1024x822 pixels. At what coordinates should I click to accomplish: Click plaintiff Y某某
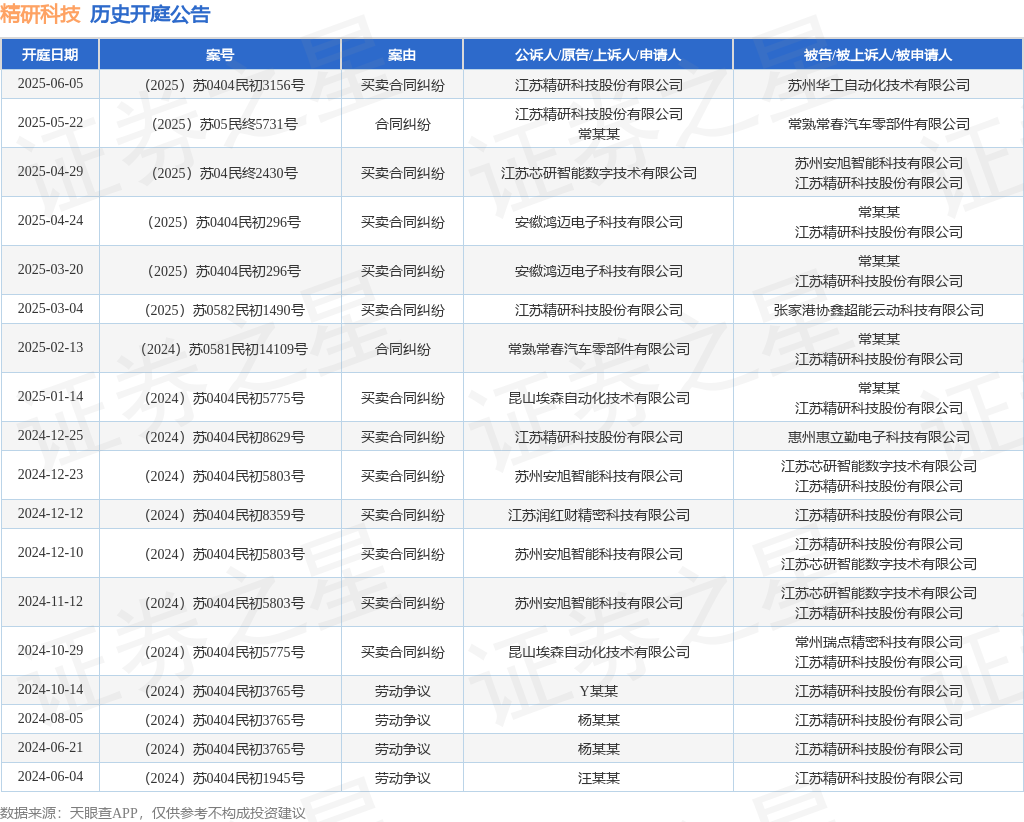click(x=598, y=692)
